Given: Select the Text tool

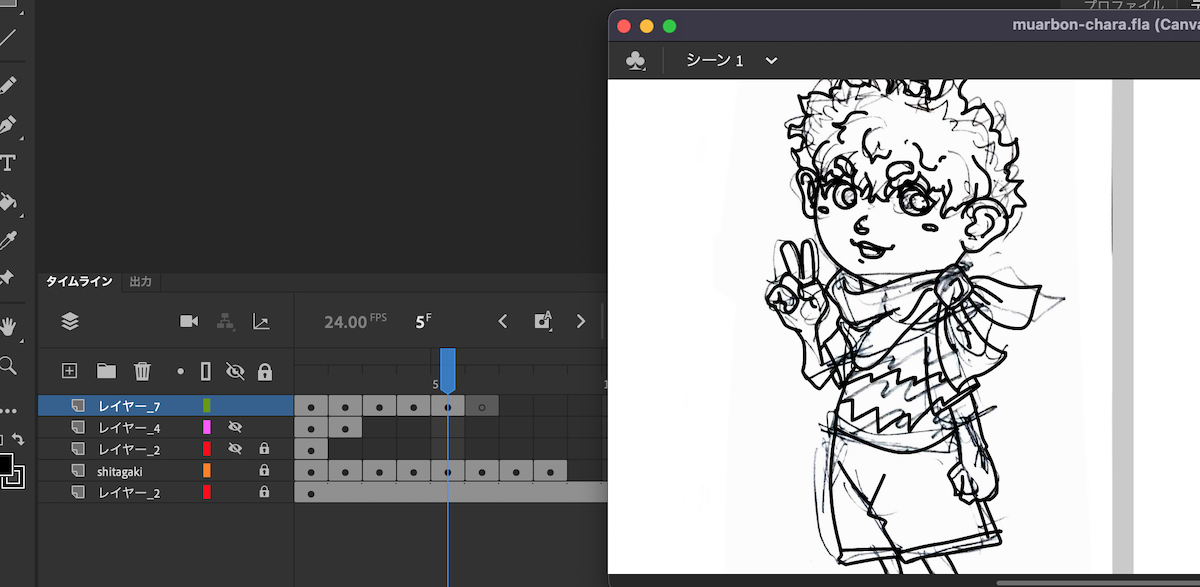Looking at the screenshot, I should click(x=8, y=163).
